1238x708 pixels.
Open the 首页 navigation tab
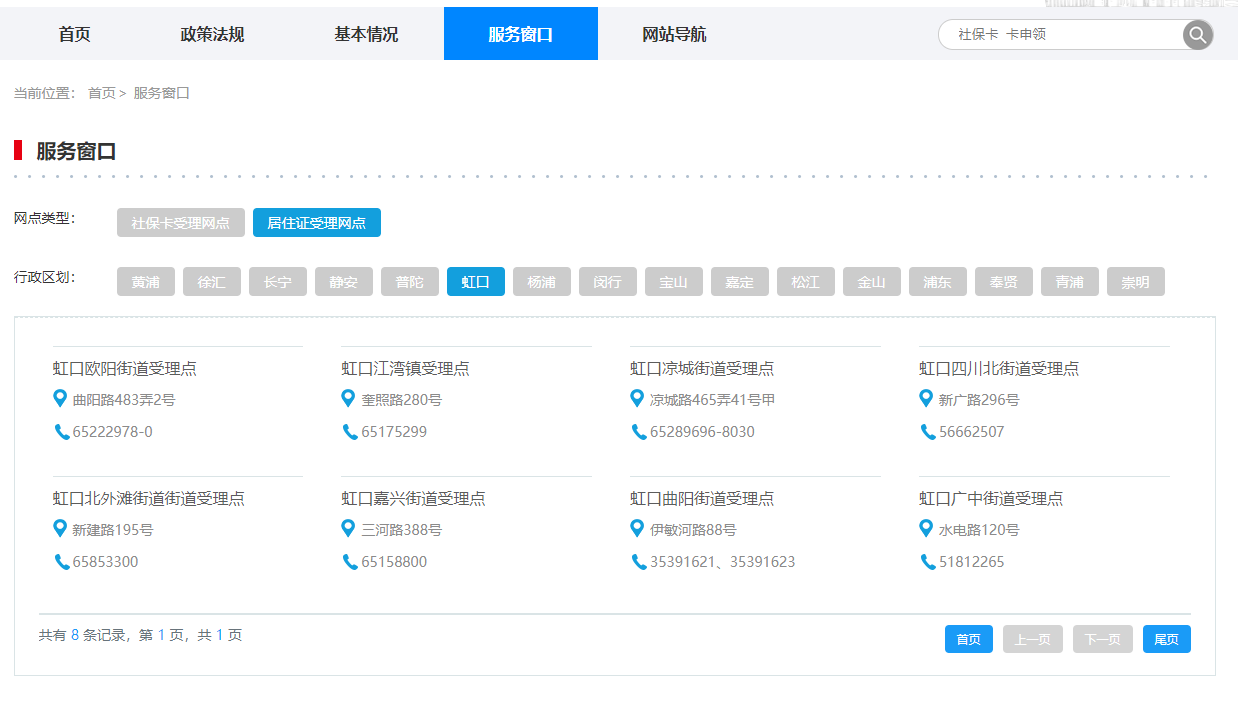(x=75, y=34)
